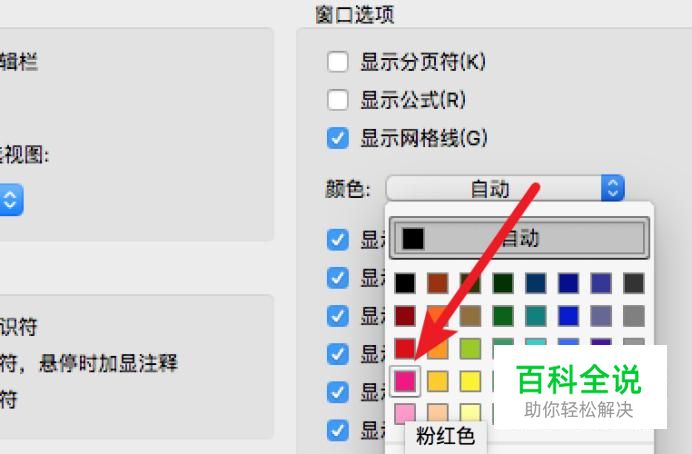The width and height of the screenshot is (692, 454).
Task: Click the 百科全说 watermark logo
Action: click(x=579, y=380)
